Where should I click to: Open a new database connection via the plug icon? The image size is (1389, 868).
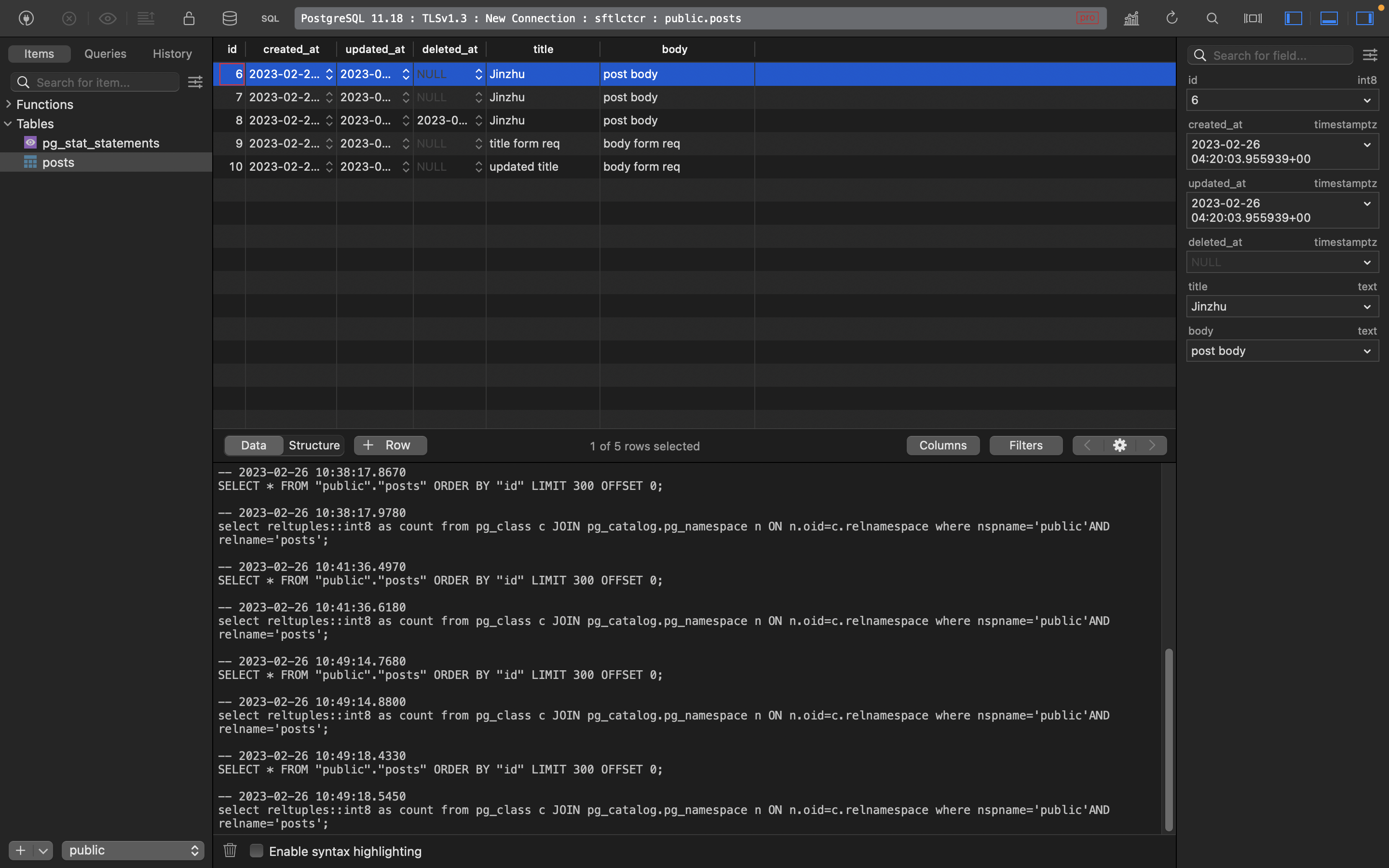(x=26, y=18)
